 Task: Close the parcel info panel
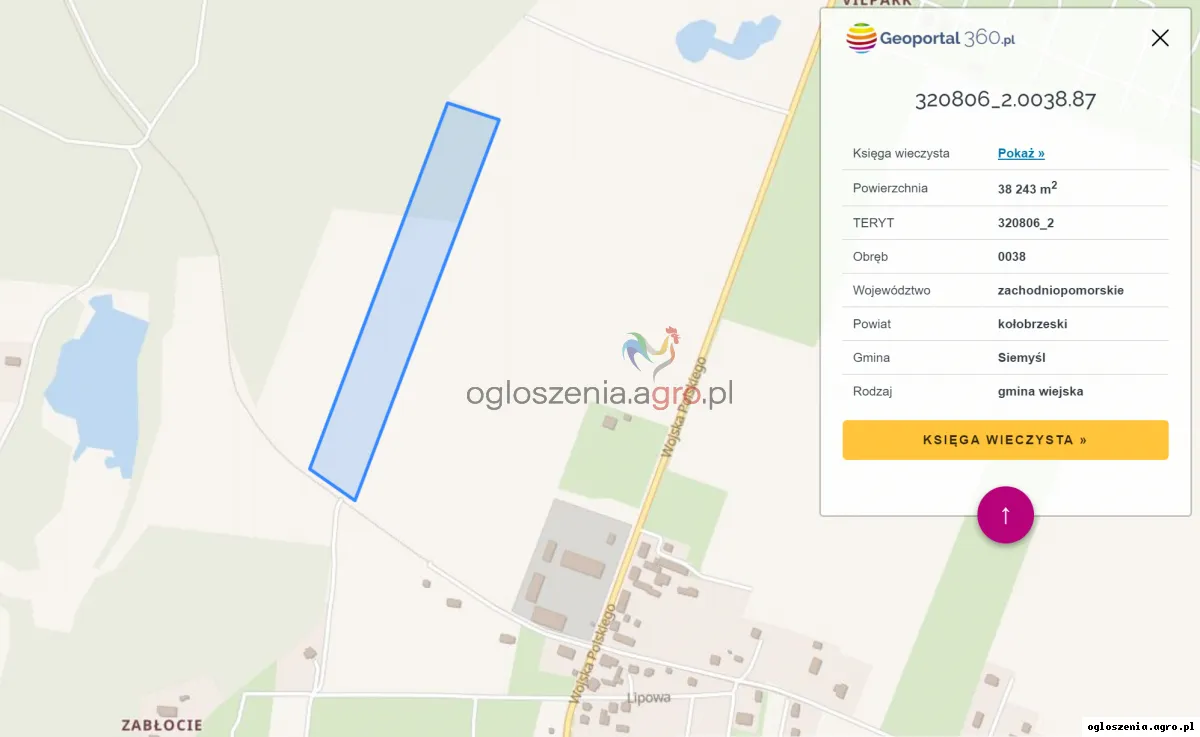(x=1160, y=38)
